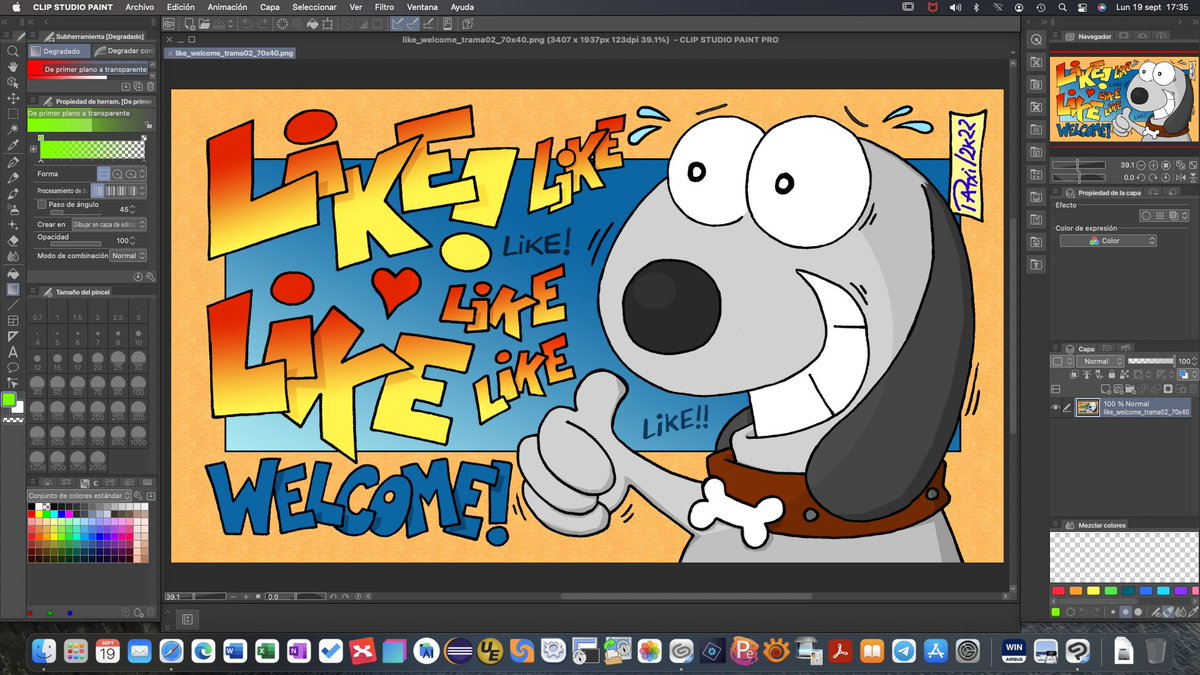Click Clip Studio launcher icon in command bar

coord(168,23)
